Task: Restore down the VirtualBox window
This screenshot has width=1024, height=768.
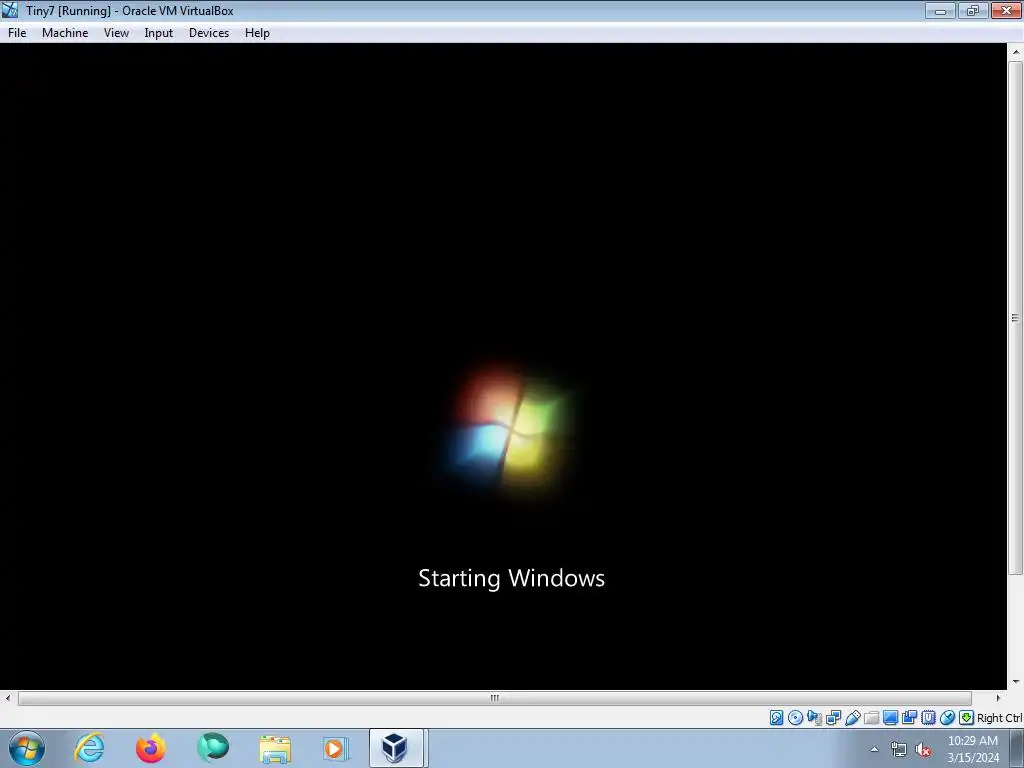Action: click(x=972, y=10)
